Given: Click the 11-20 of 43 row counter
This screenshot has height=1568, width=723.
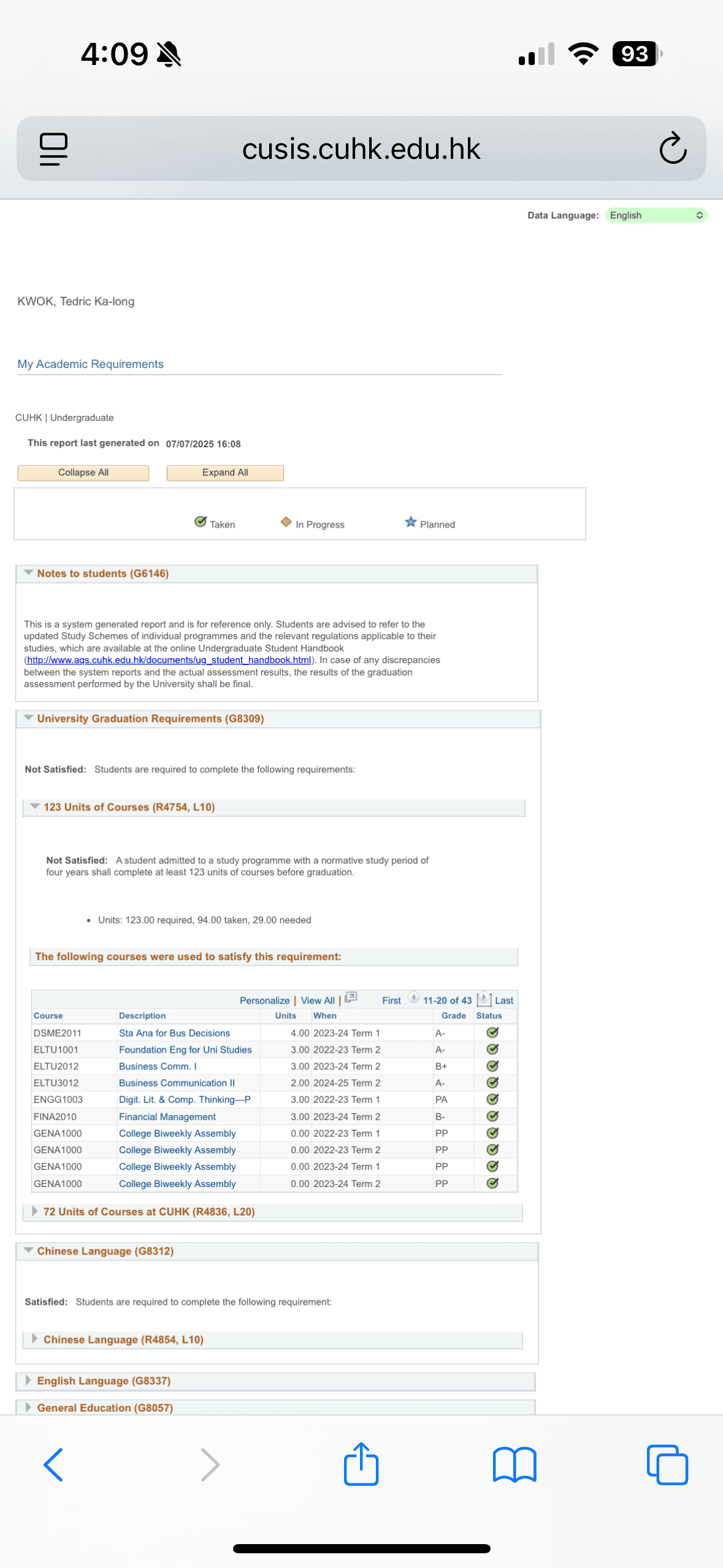Looking at the screenshot, I should pyautogui.click(x=448, y=1001).
